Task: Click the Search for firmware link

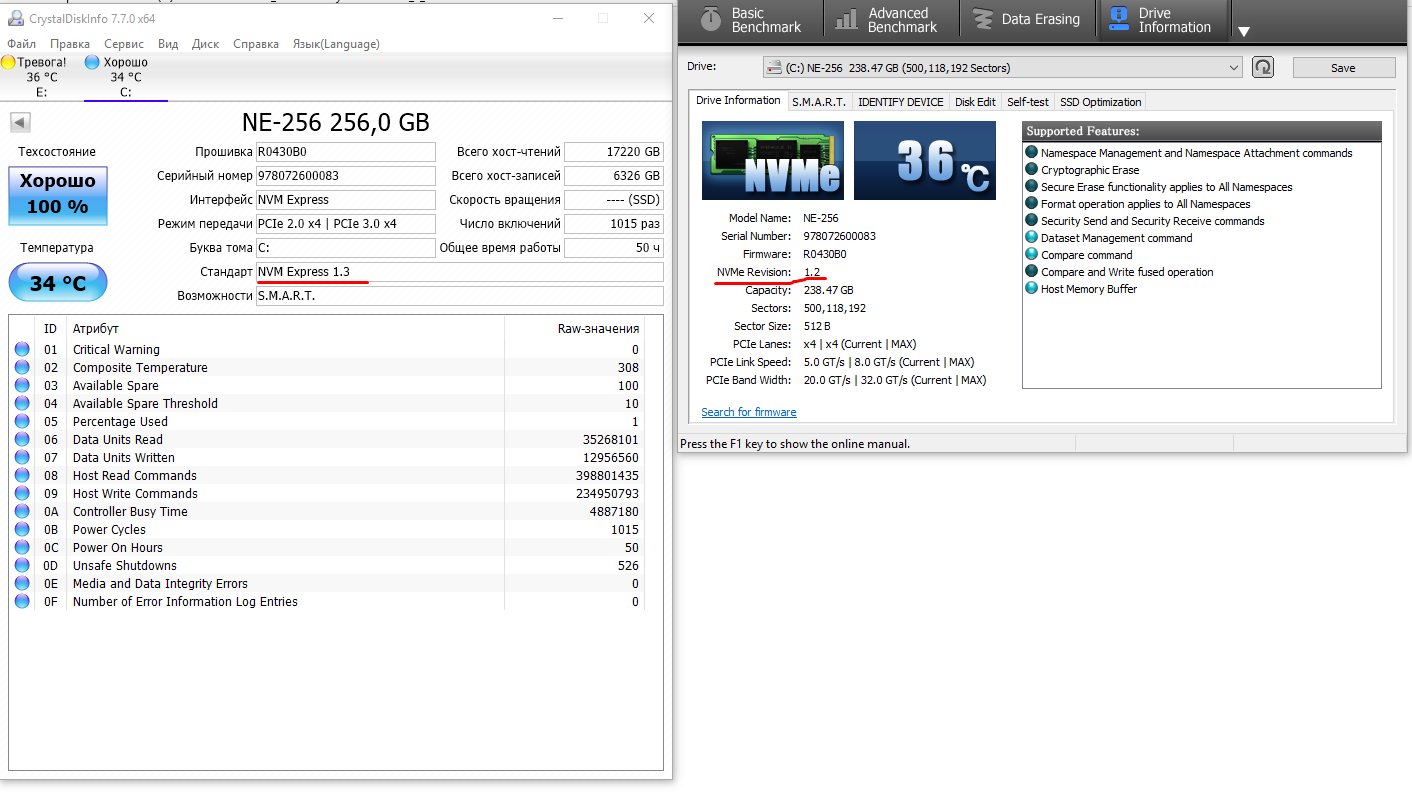Action: [749, 412]
